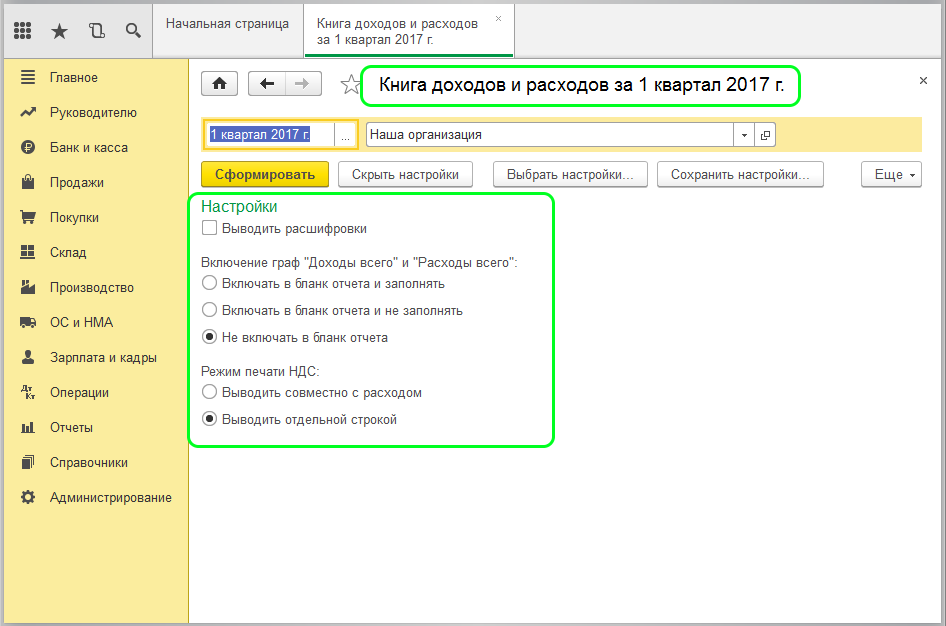Add report to favorites with star outline
Image resolution: width=946 pixels, height=626 pixels.
coord(349,85)
